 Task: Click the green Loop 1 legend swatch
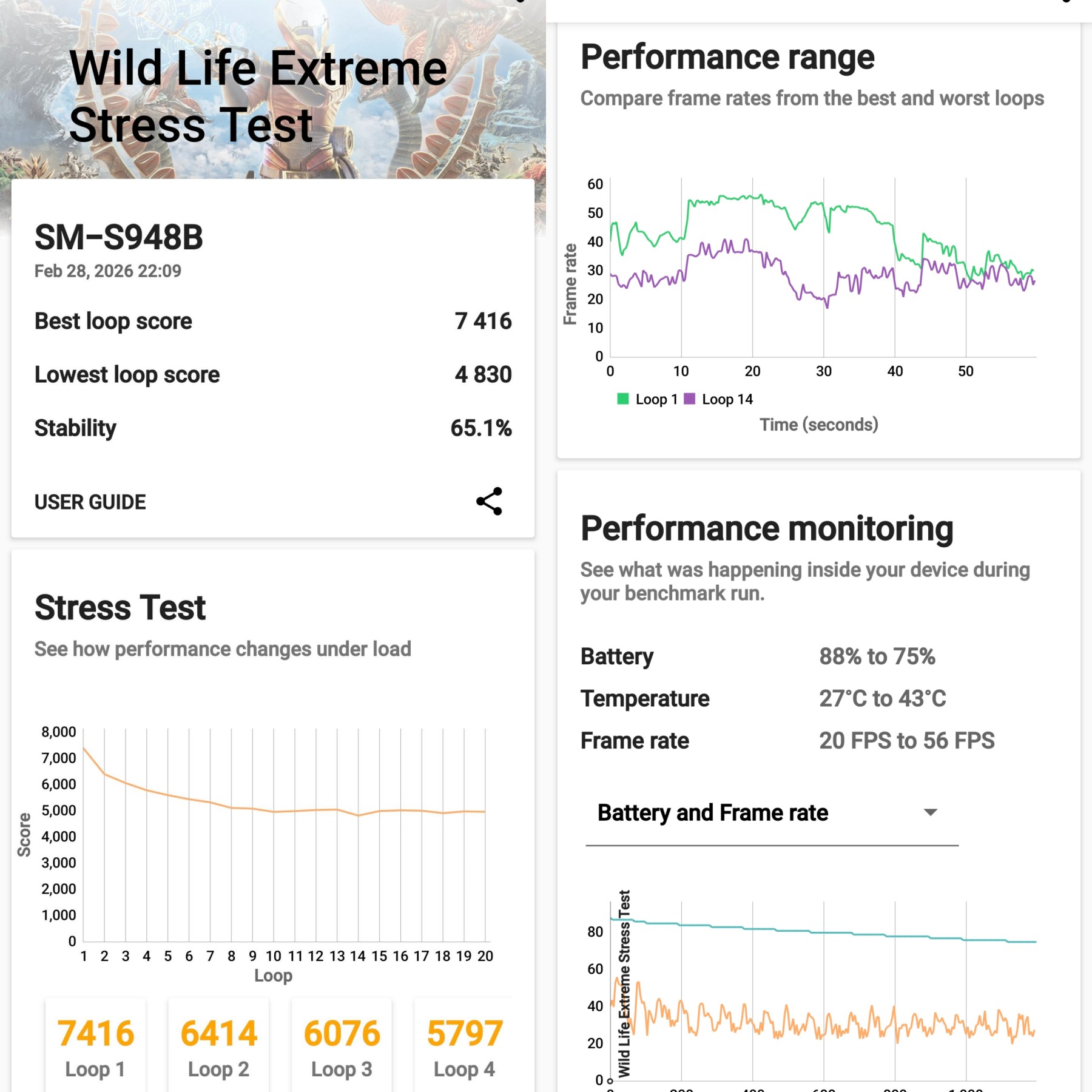point(622,399)
